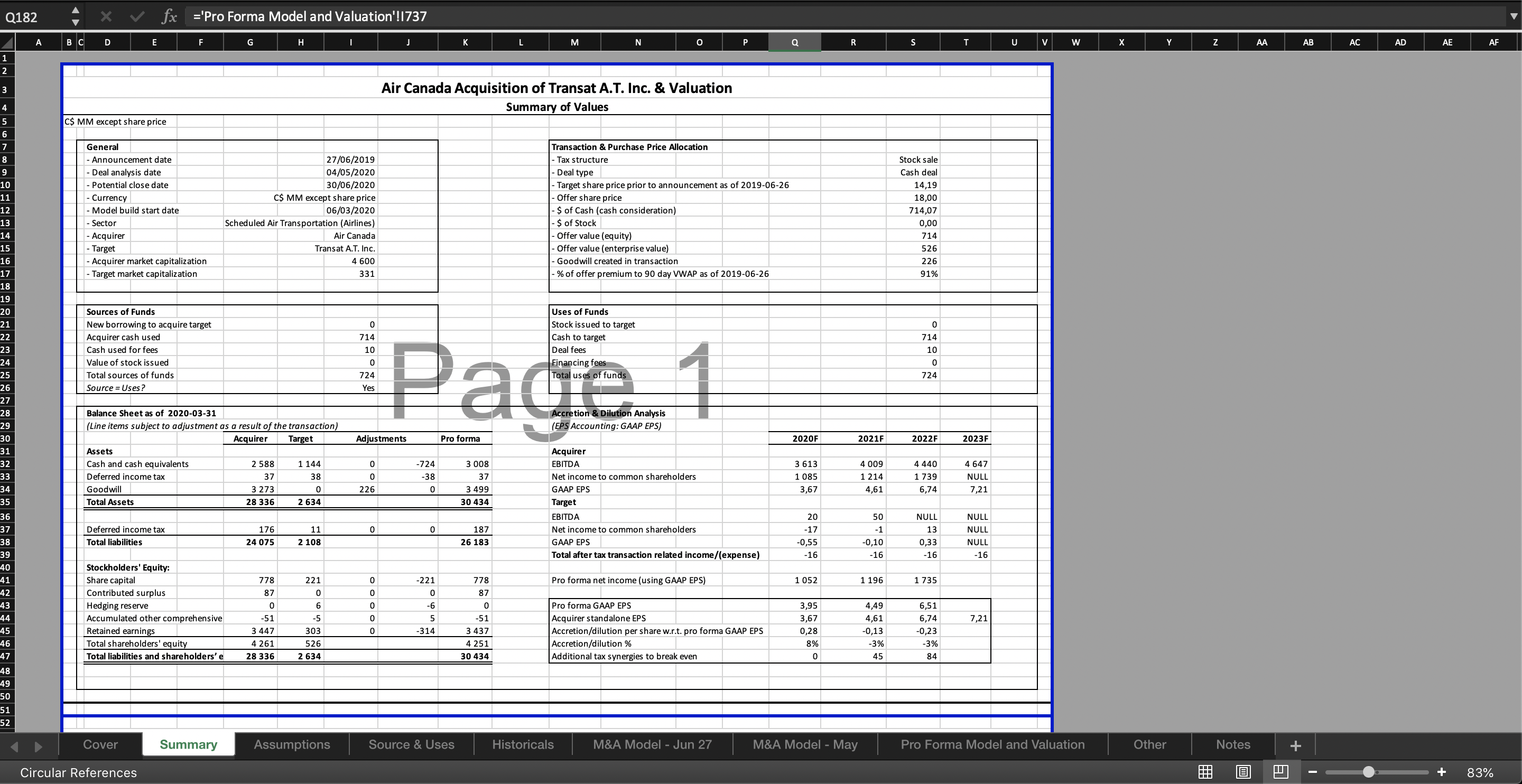
Task: Zoom out with the minus button
Action: (1312, 772)
